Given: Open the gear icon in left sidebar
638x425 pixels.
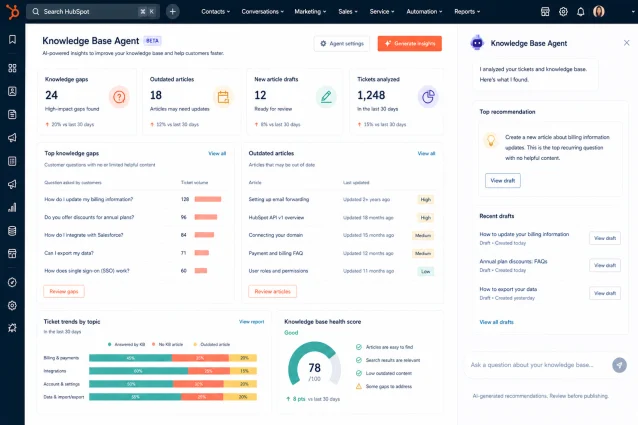Looking at the screenshot, I should pos(13,305).
